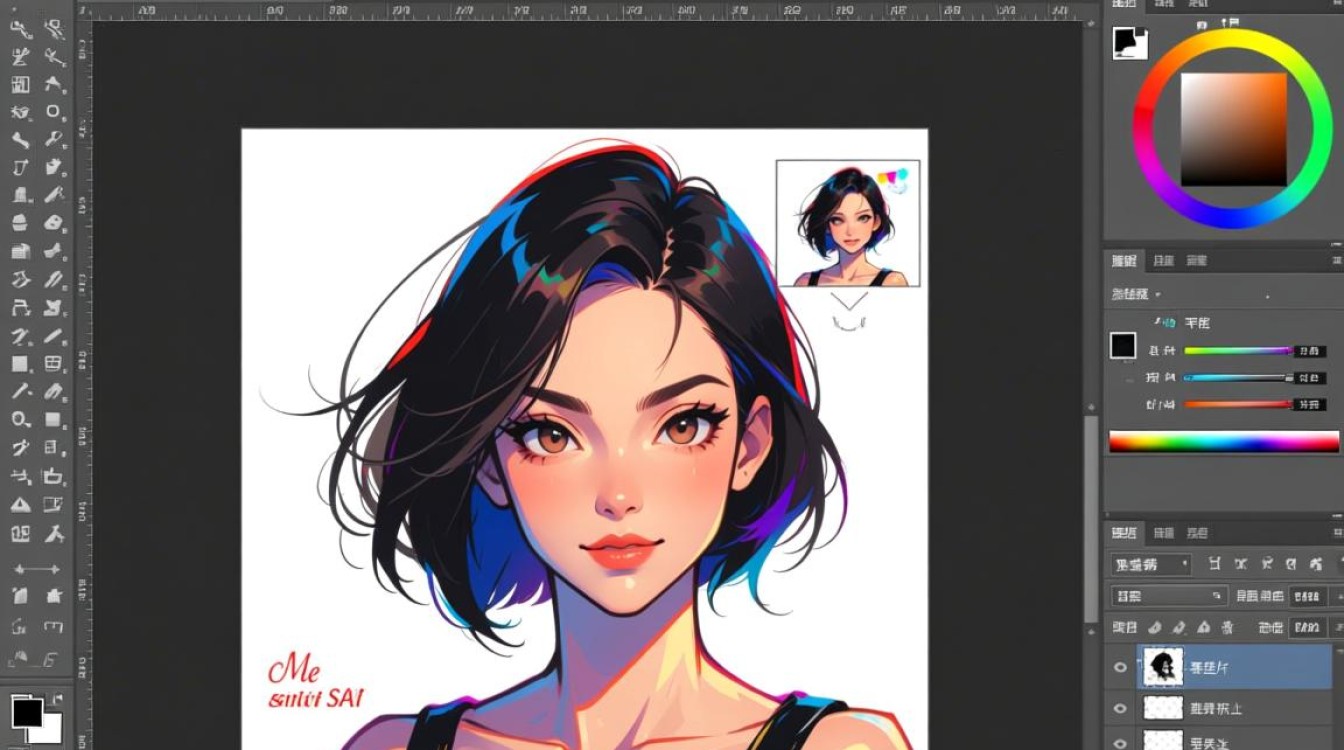The width and height of the screenshot is (1344, 750).
Task: Toggle visibility of the second layer in list
Action: pyautogui.click(x=1120, y=709)
